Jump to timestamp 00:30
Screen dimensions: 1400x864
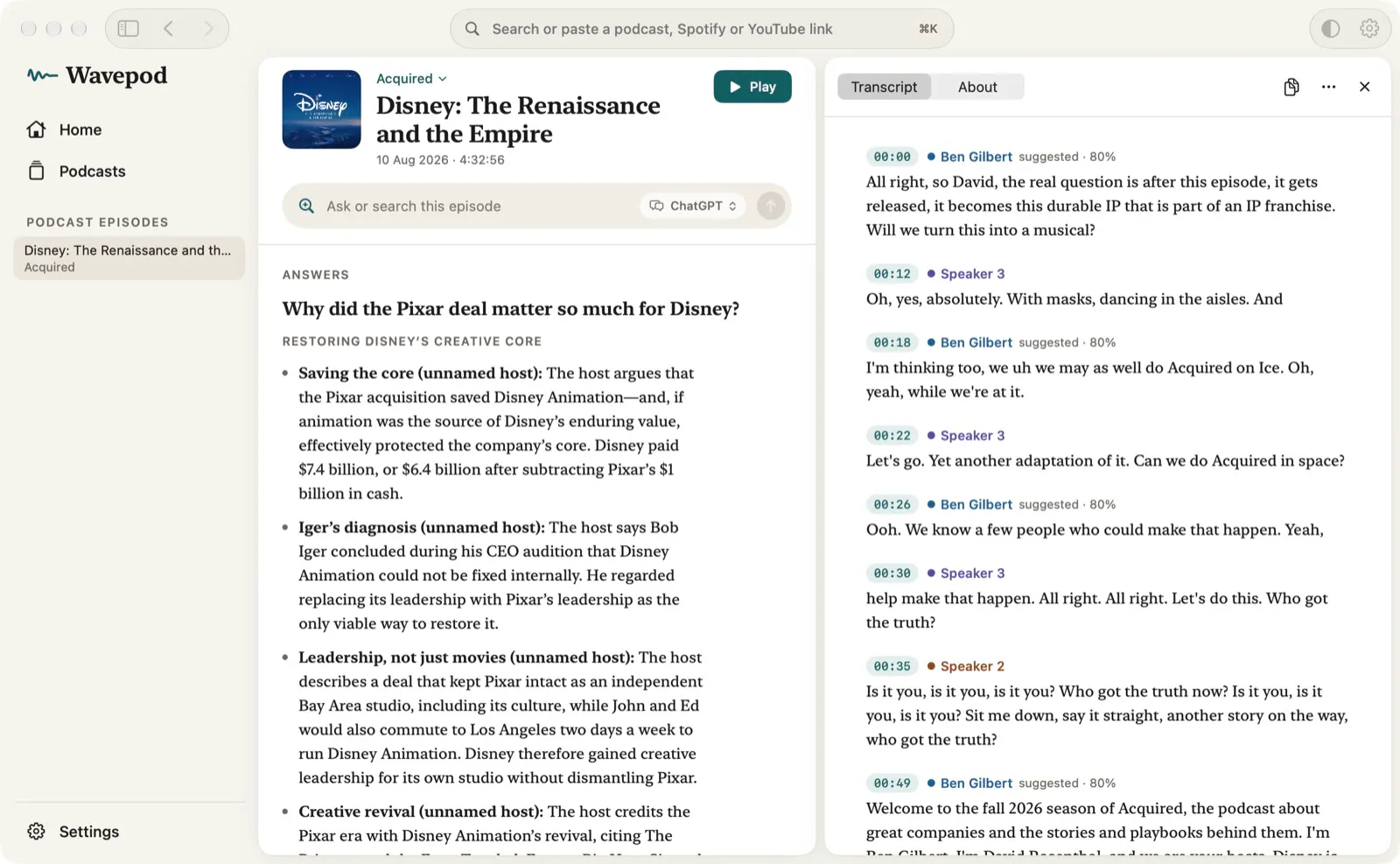click(892, 573)
